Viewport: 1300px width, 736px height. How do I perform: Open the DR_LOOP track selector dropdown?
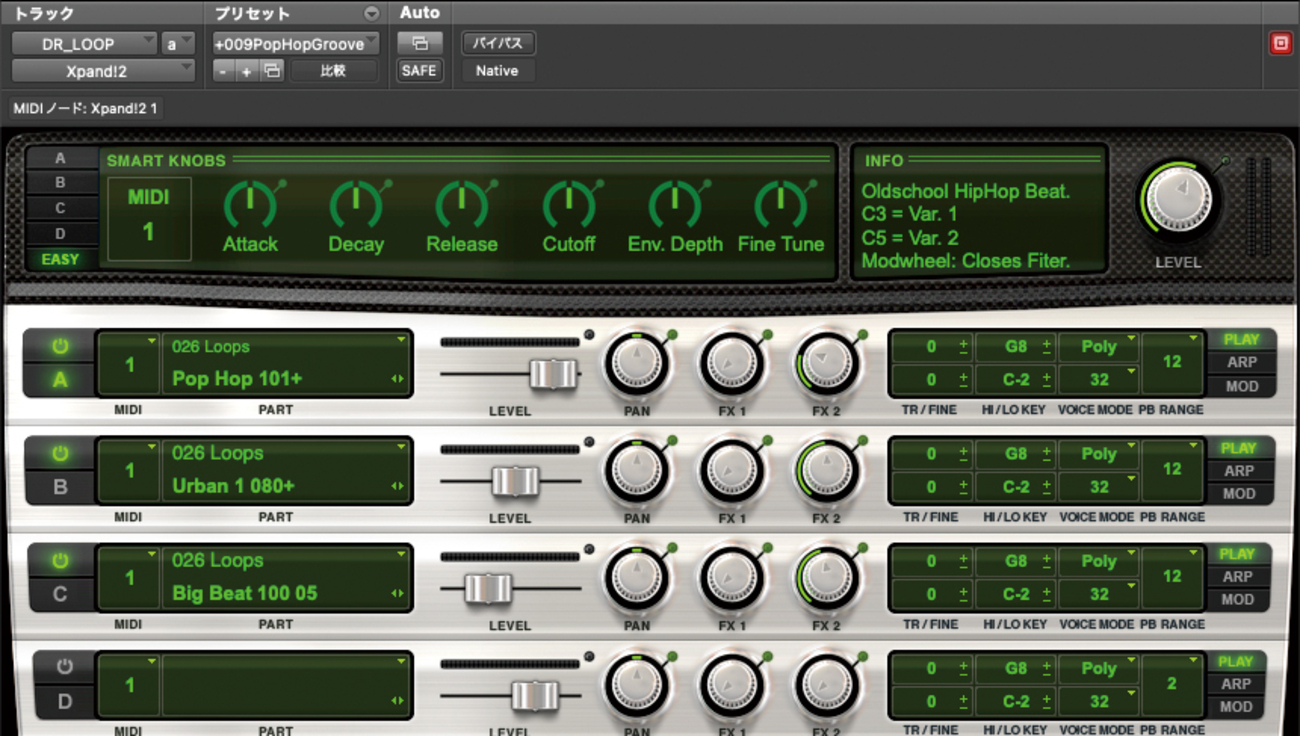point(84,44)
